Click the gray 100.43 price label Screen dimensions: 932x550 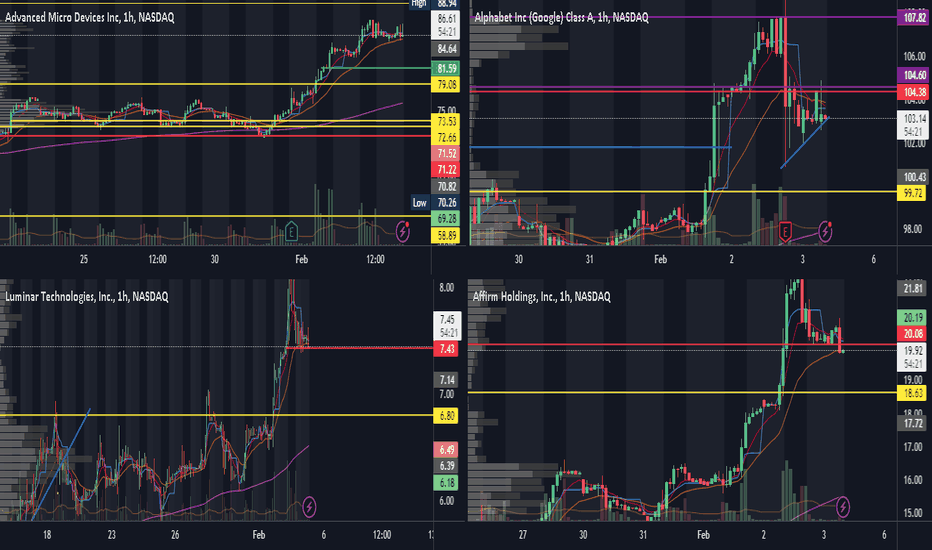coord(914,177)
